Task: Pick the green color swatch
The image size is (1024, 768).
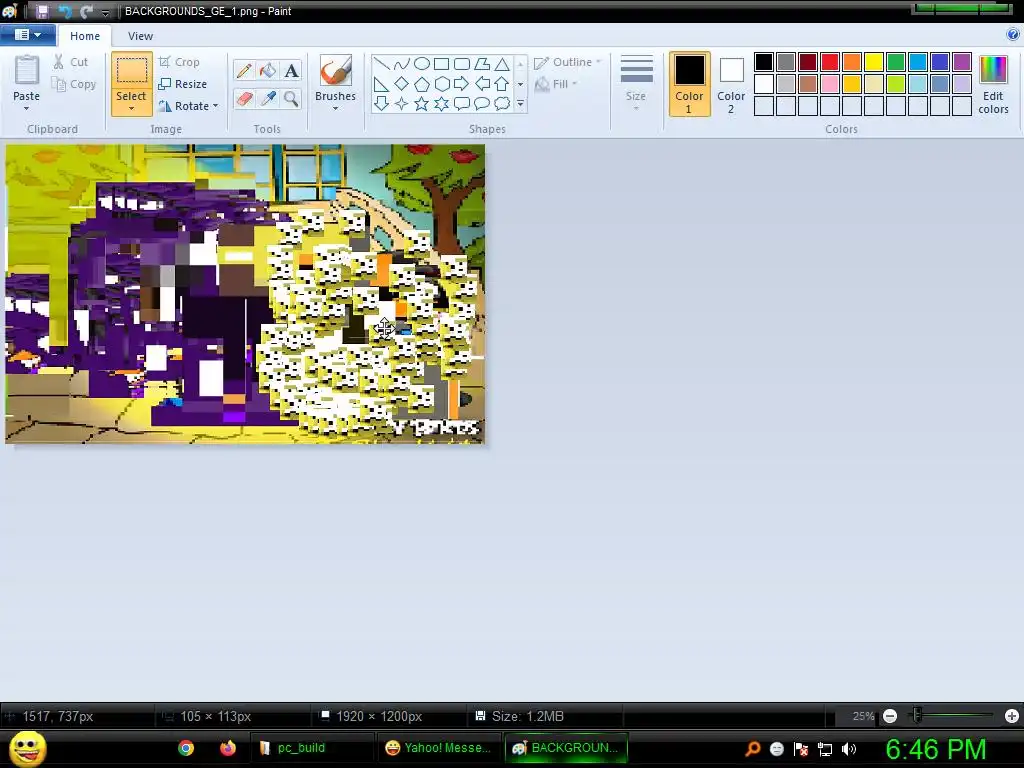Action: click(896, 62)
